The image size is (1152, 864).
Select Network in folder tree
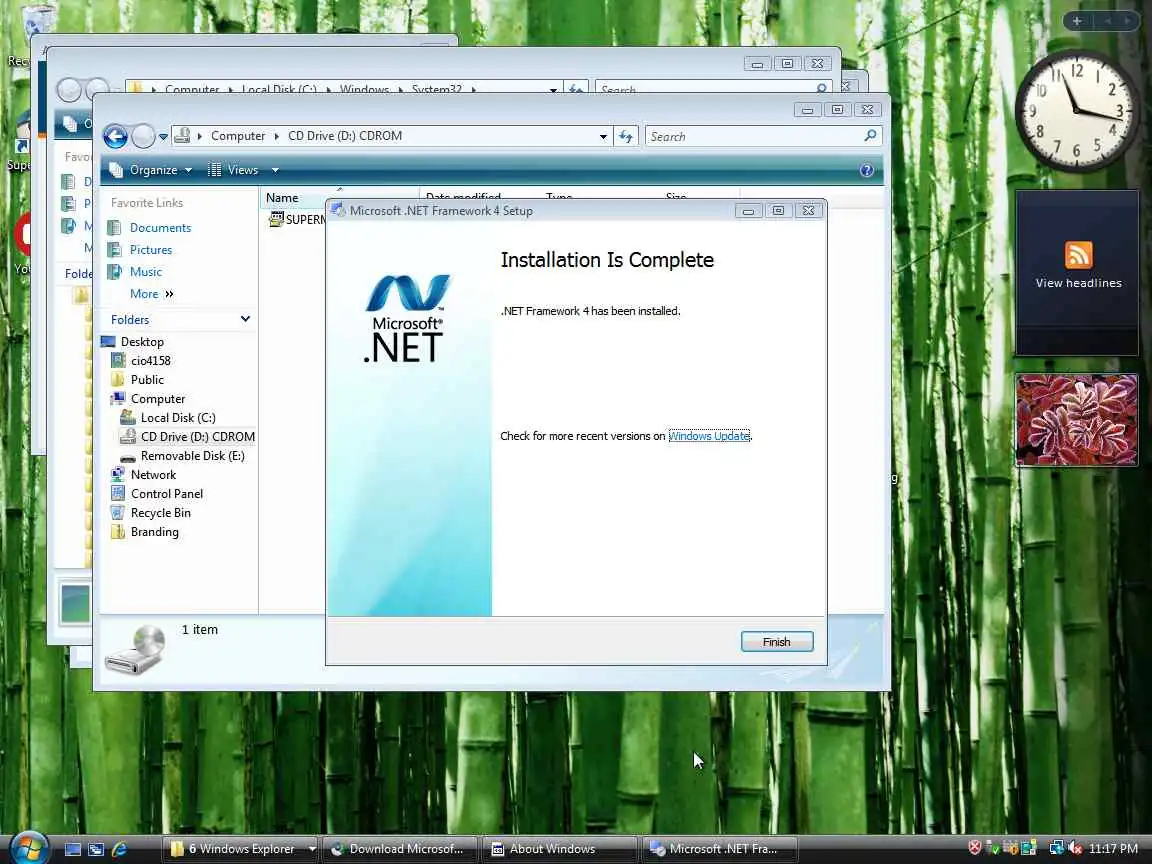click(153, 475)
